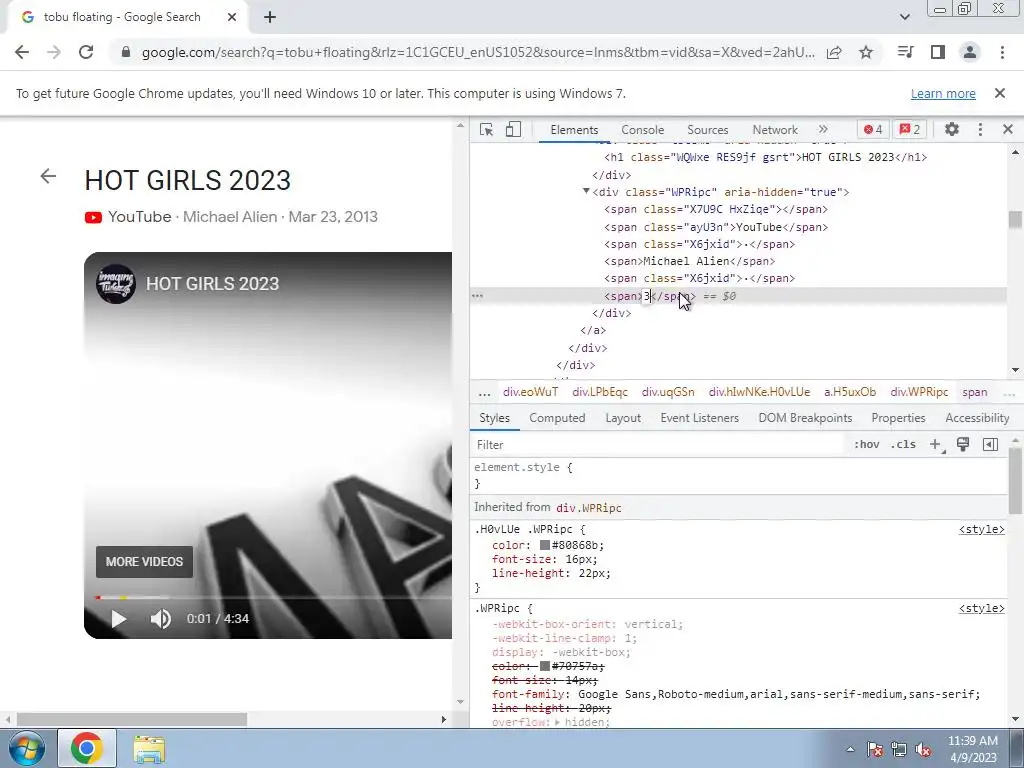
Task: Switch to the Network tab
Action: [775, 130]
